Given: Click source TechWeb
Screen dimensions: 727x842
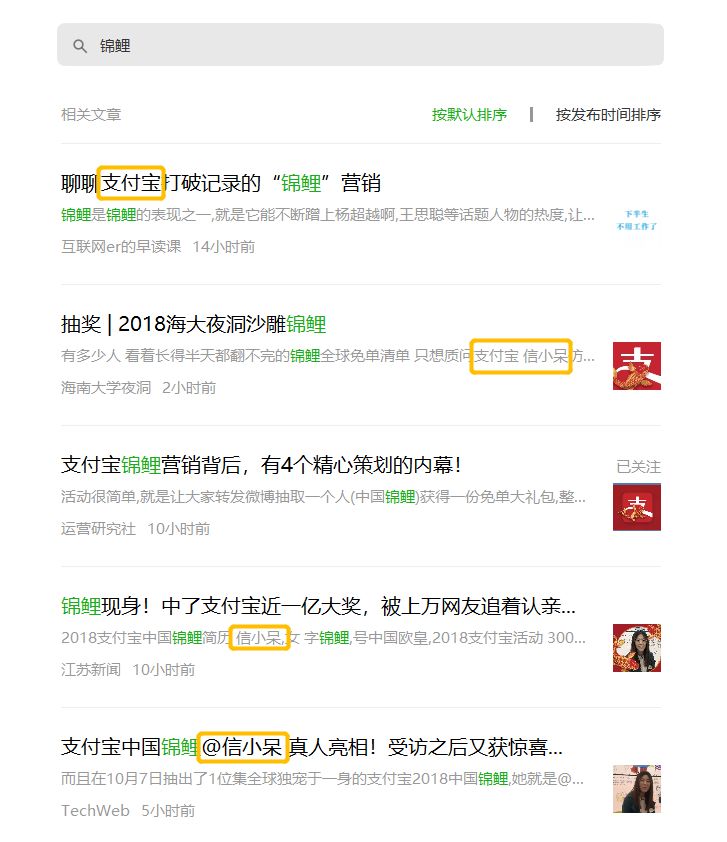Looking at the screenshot, I should (95, 810).
